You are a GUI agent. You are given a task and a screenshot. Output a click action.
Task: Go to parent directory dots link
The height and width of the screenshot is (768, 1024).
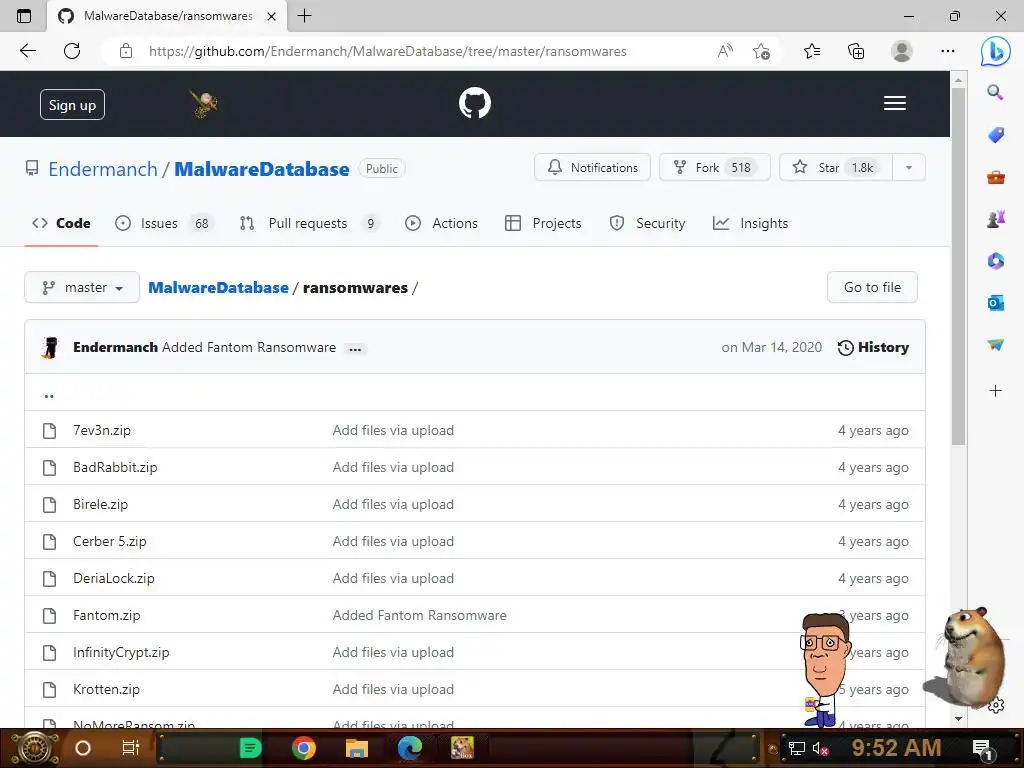coord(49,396)
